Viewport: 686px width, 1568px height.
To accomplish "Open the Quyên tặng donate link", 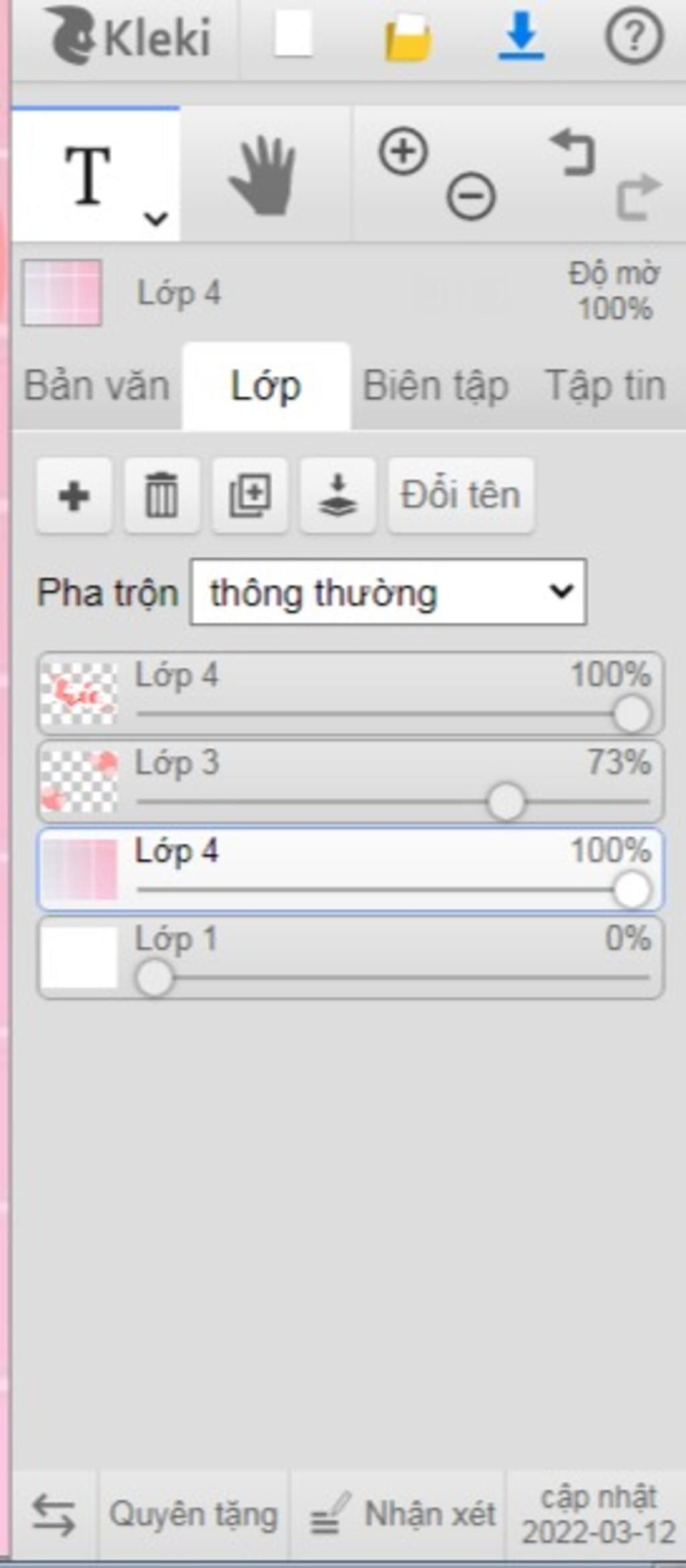I will tap(194, 1515).
